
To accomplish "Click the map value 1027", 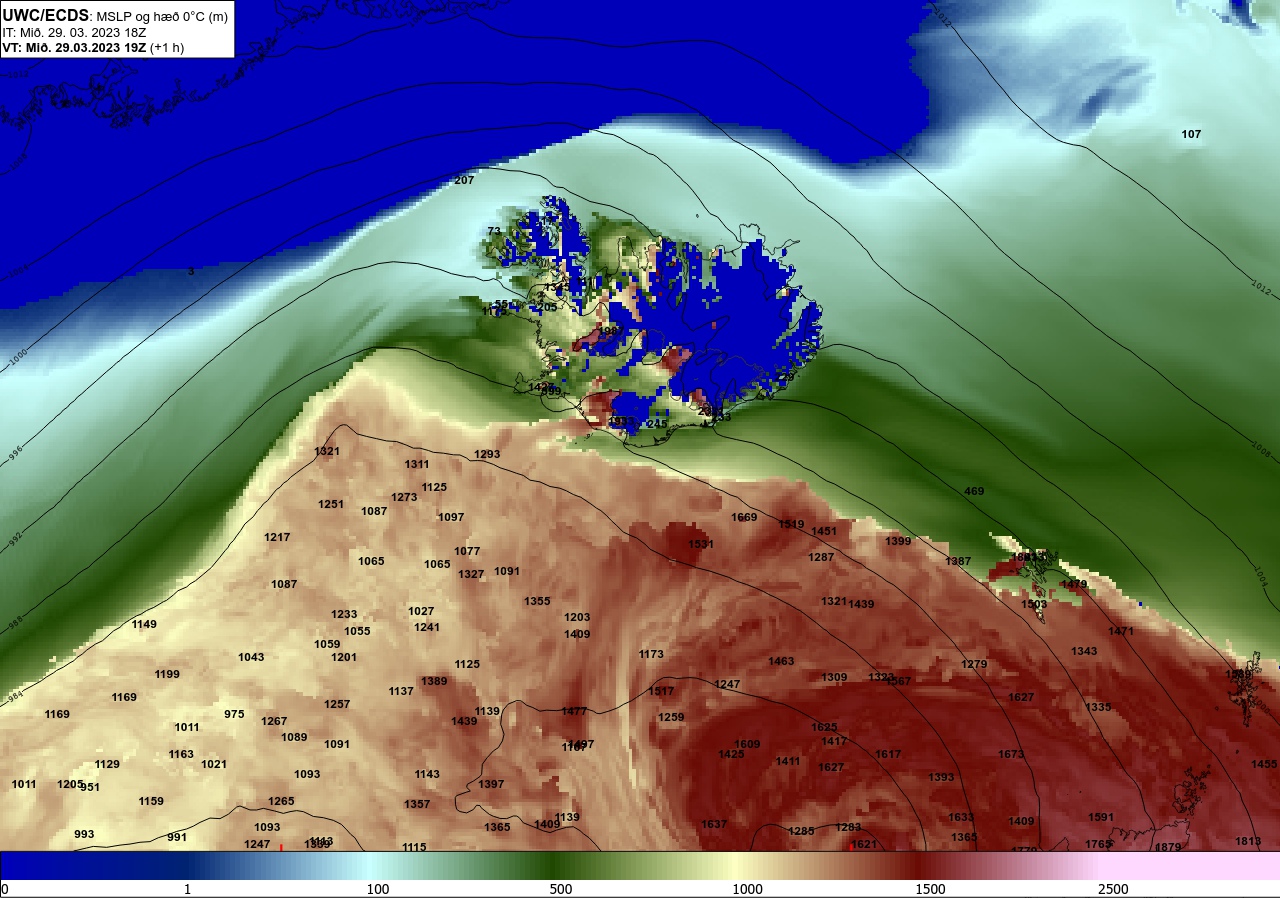I will [421, 611].
